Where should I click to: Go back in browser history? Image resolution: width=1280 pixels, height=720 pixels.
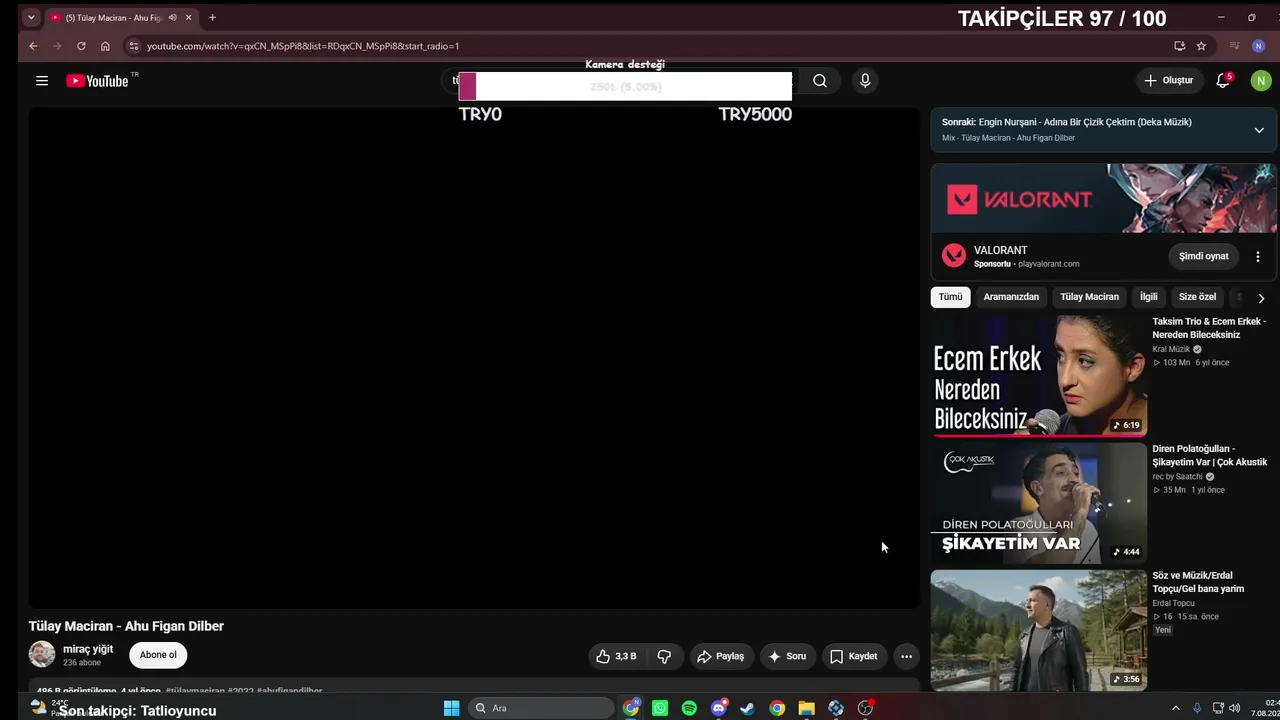click(x=33, y=46)
